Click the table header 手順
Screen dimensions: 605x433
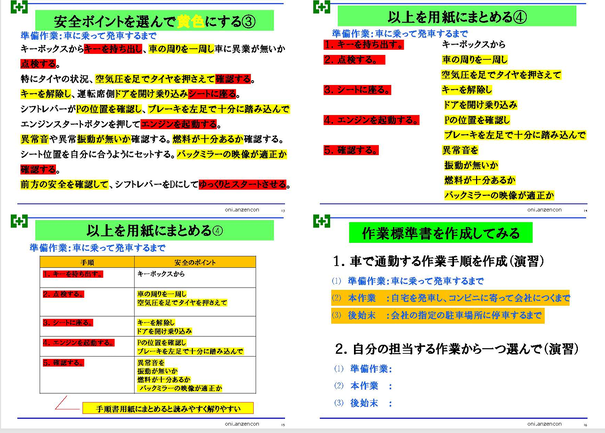pos(87,262)
